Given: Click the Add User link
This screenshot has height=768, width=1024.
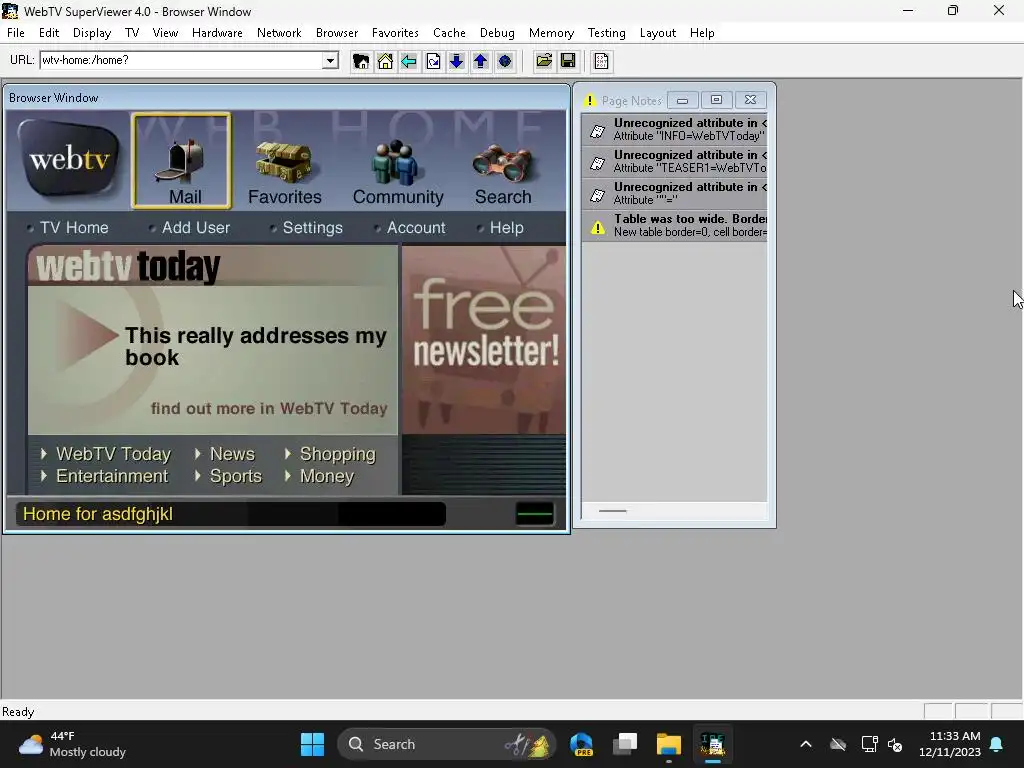Looking at the screenshot, I should coord(196,227).
